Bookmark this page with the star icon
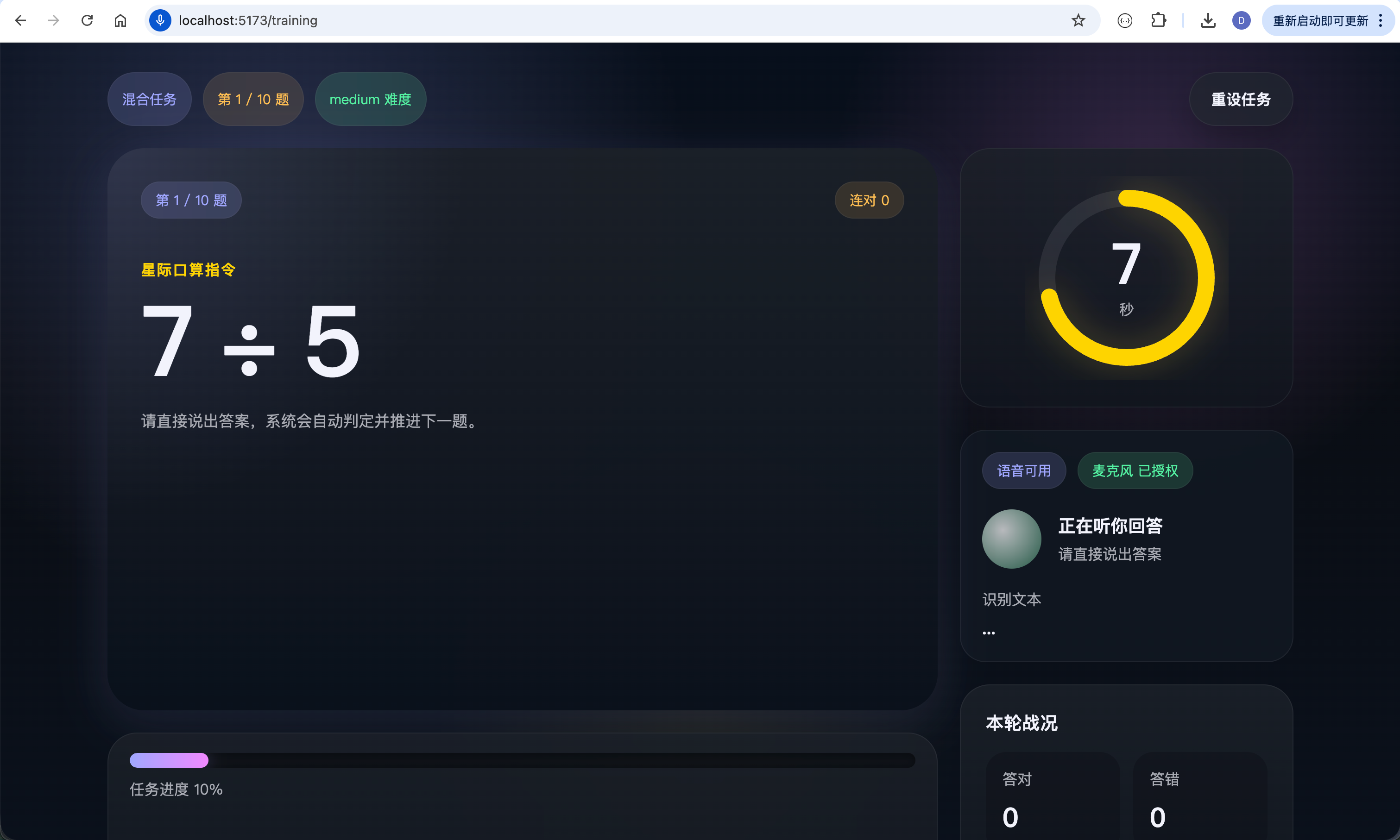1400x840 pixels. pos(1078,21)
